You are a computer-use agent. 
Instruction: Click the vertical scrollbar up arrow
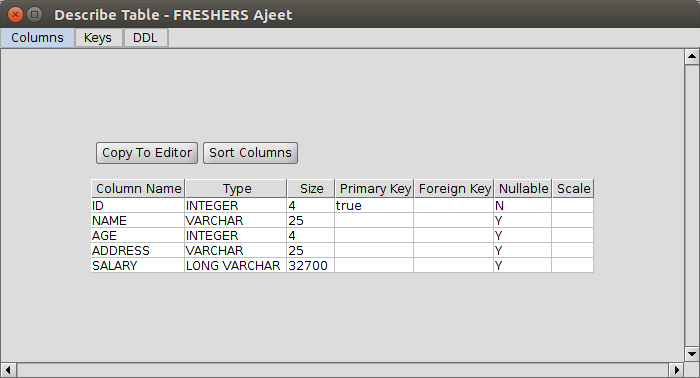pyautogui.click(x=692, y=57)
